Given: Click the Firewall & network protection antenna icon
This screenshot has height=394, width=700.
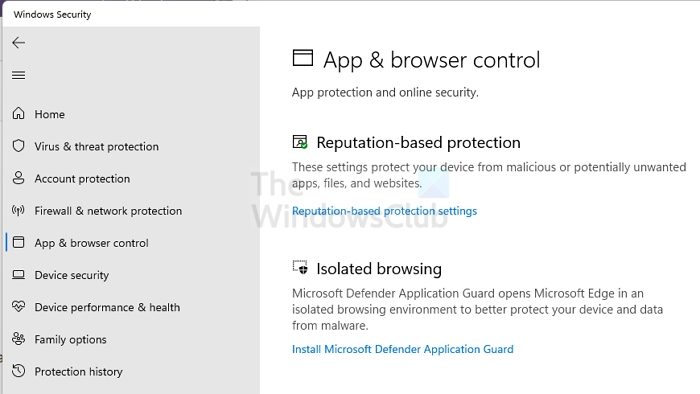Looking at the screenshot, I should pyautogui.click(x=18, y=210).
